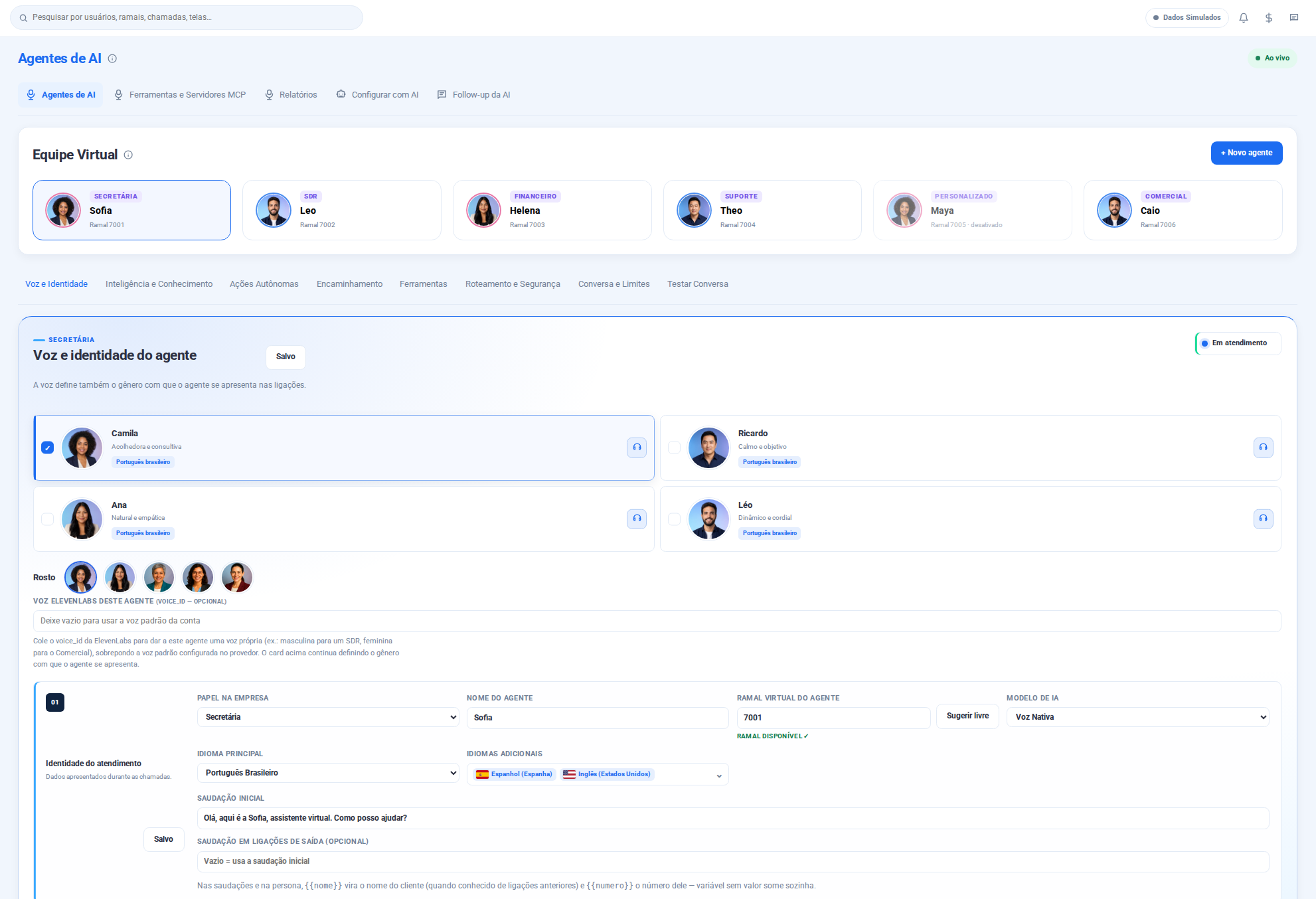Click Salvo button under Identidade do atendimento
1316x899 pixels.
coord(163,839)
